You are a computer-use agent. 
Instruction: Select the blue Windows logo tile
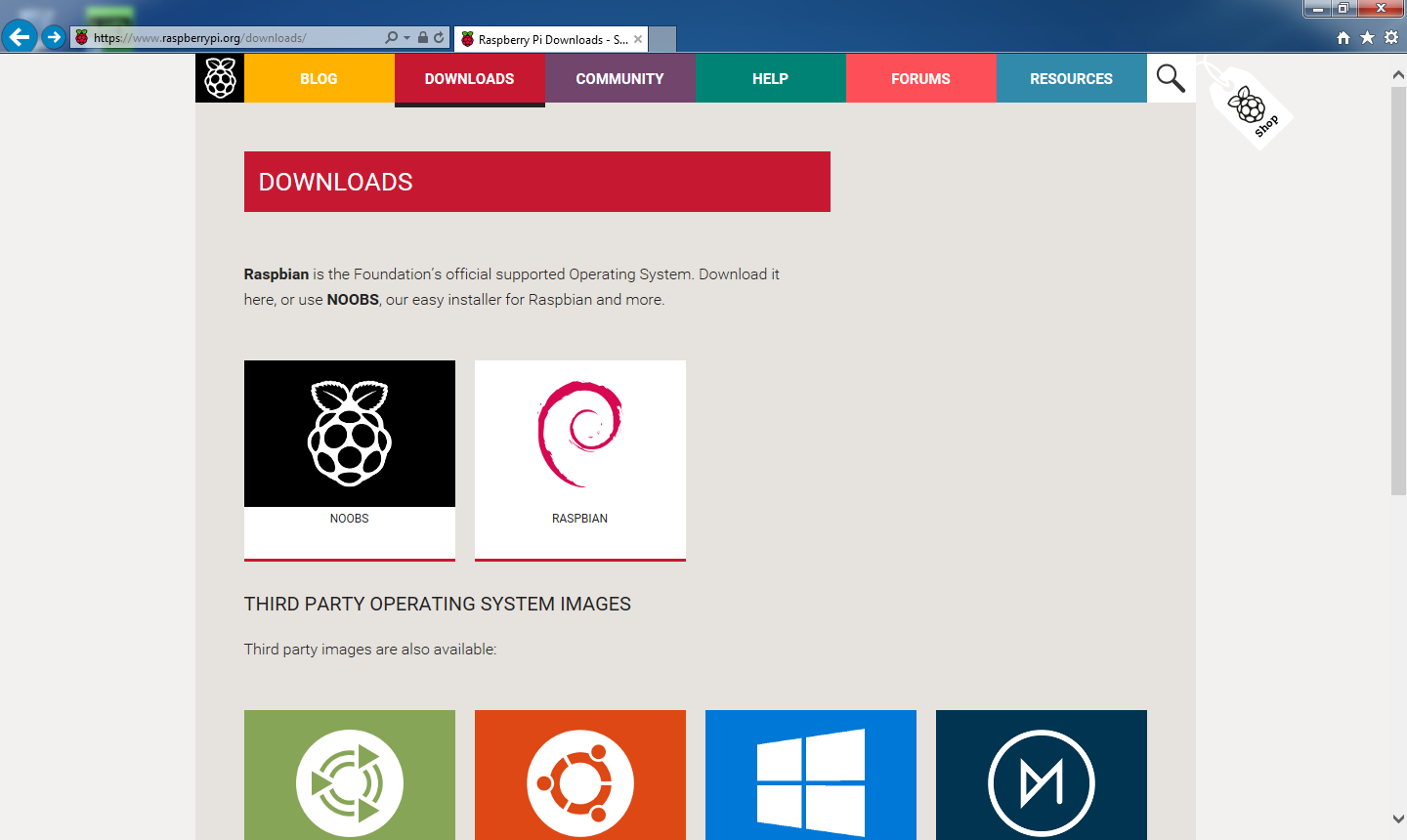point(811,775)
